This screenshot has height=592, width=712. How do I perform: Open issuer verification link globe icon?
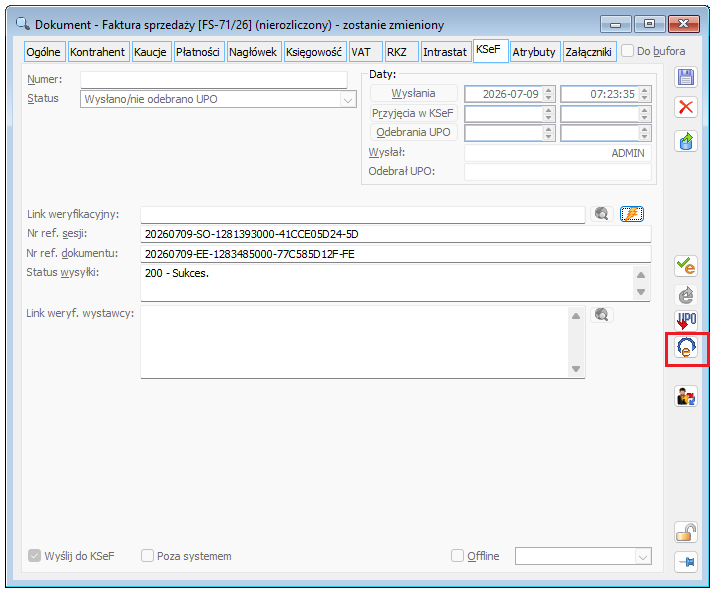602,314
